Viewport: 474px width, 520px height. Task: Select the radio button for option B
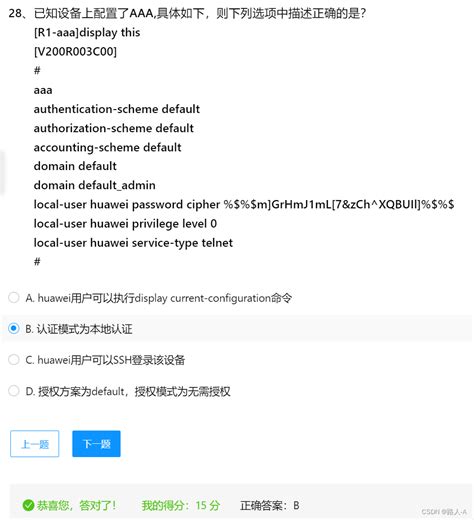pos(14,328)
